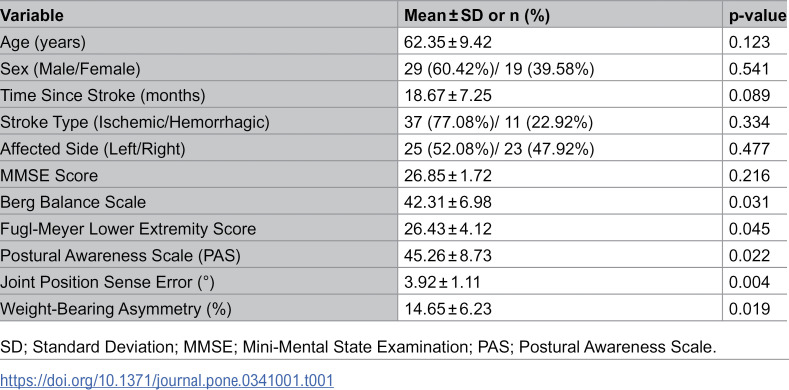
Task: Select the value 37 (77.08%)/ 11 (22.92%)
Action: [499, 122]
